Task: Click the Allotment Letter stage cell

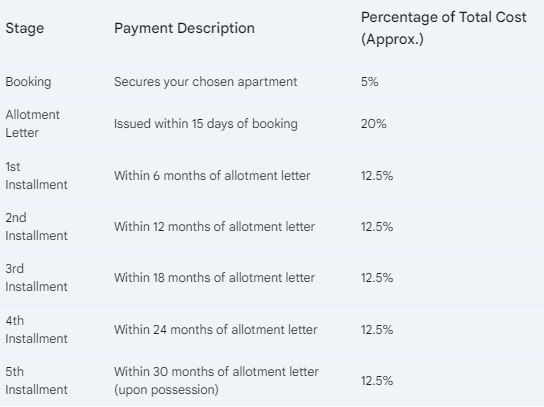Action: pos(32,124)
